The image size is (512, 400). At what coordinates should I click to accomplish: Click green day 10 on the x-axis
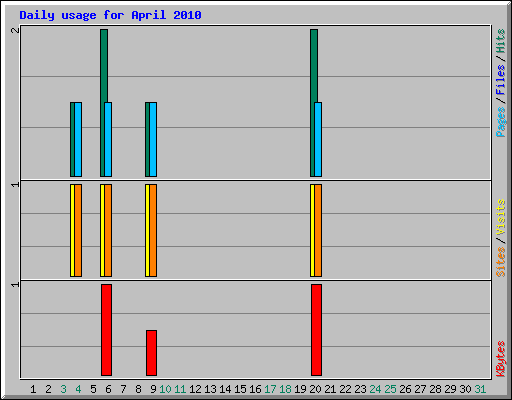[x=165, y=389]
